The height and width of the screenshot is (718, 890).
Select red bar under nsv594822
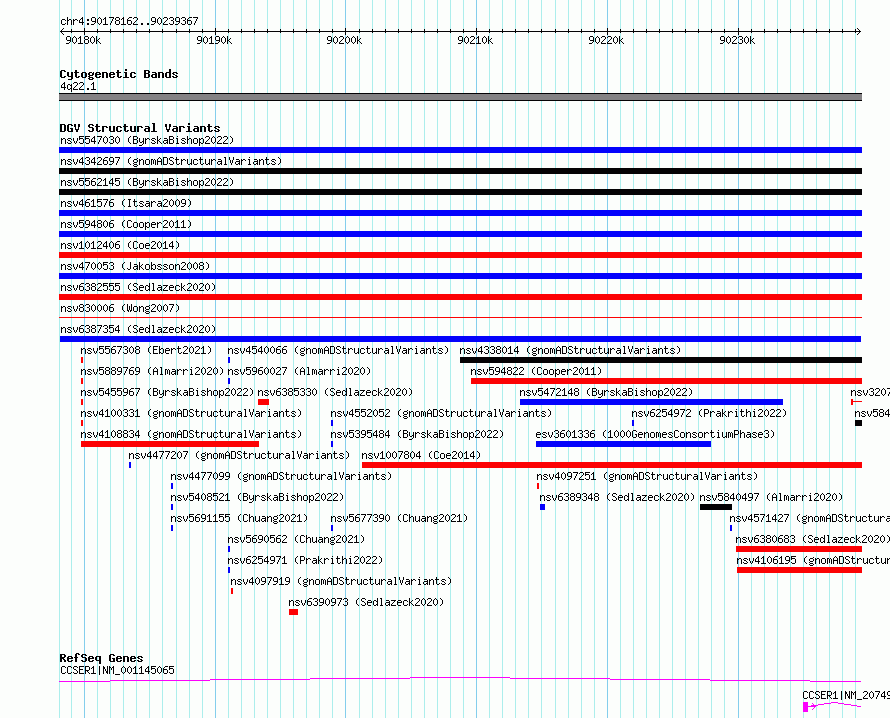point(666,381)
